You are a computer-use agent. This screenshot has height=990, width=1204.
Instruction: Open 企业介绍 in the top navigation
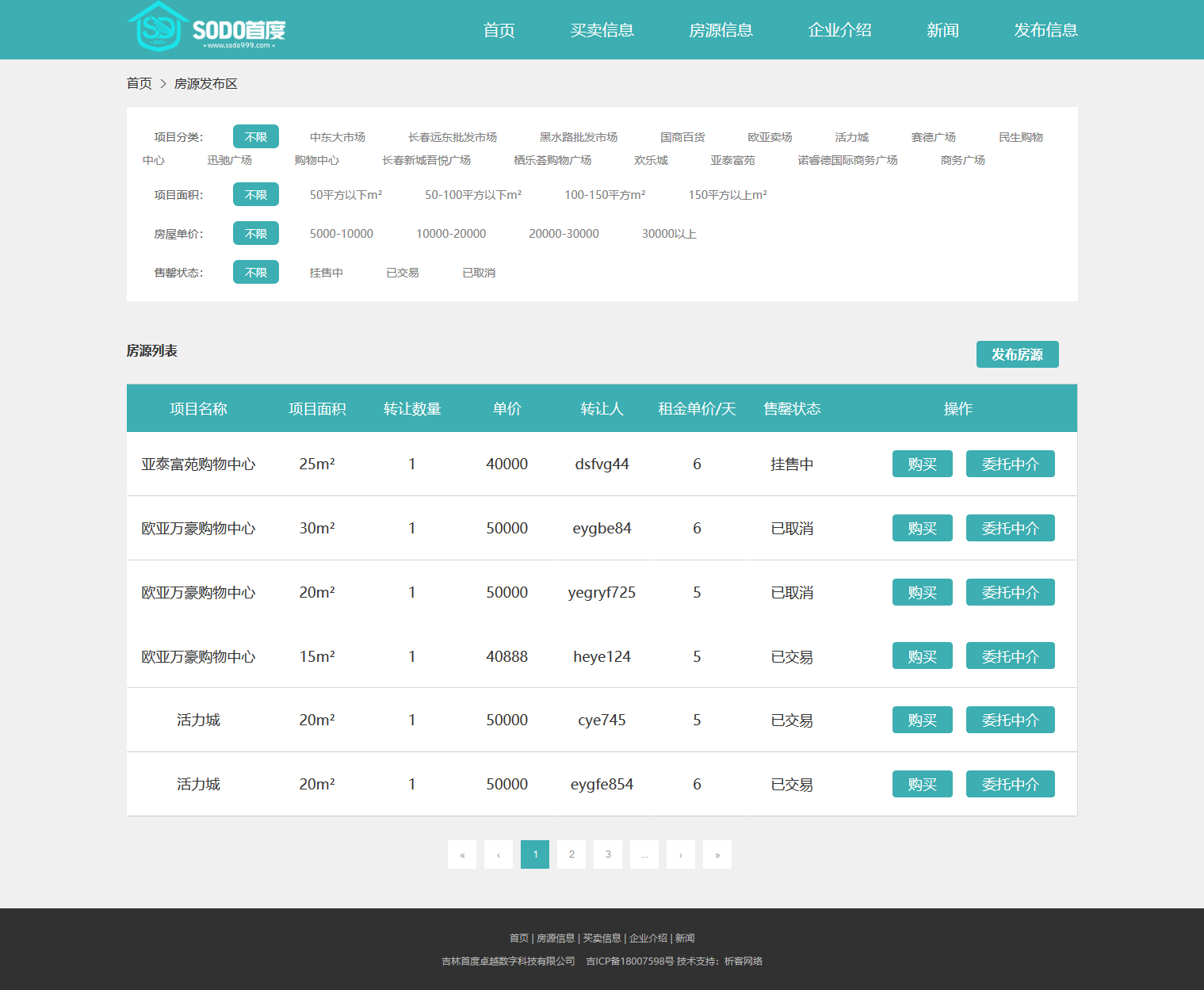point(839,30)
